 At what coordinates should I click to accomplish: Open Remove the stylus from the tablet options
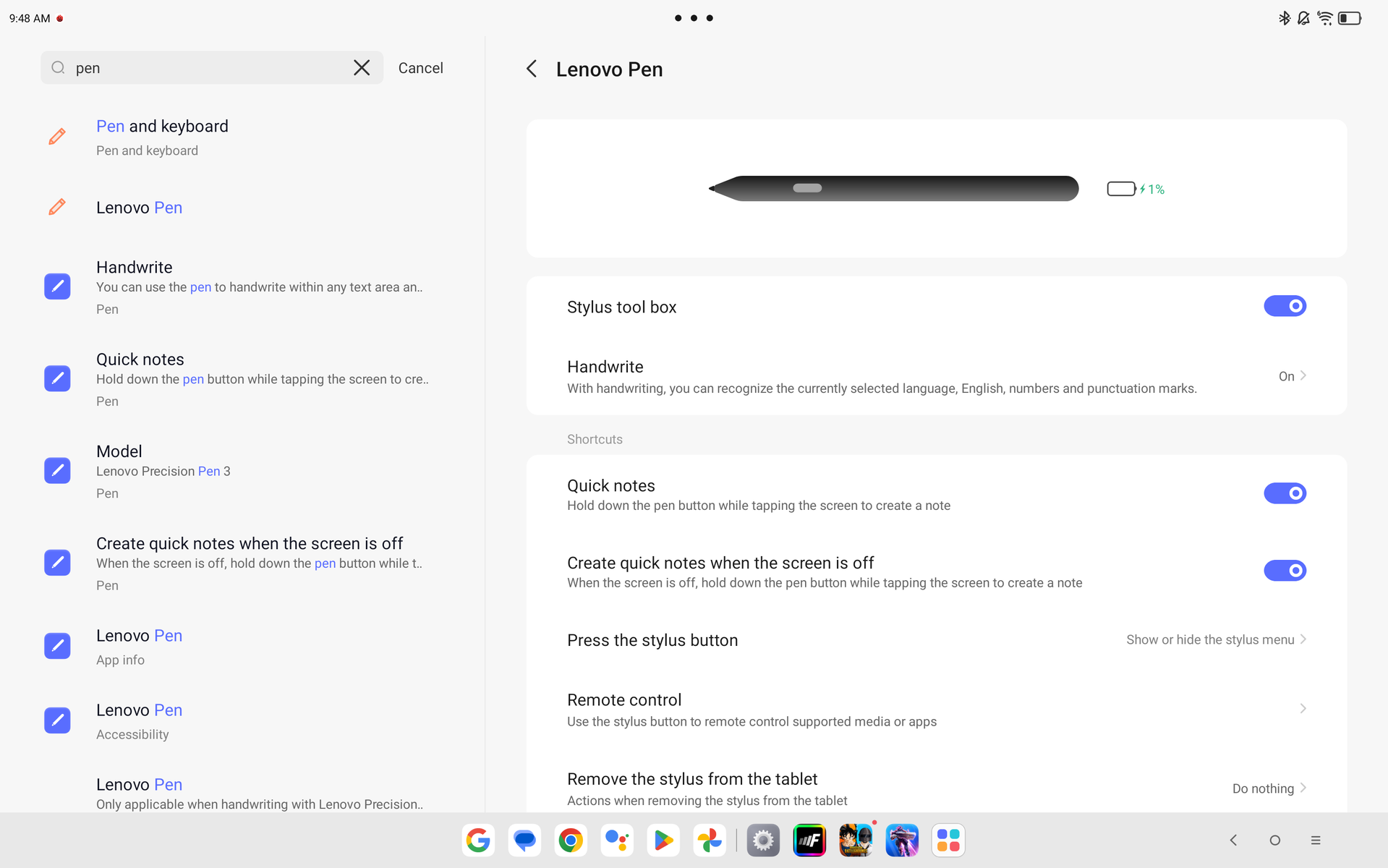click(x=937, y=788)
